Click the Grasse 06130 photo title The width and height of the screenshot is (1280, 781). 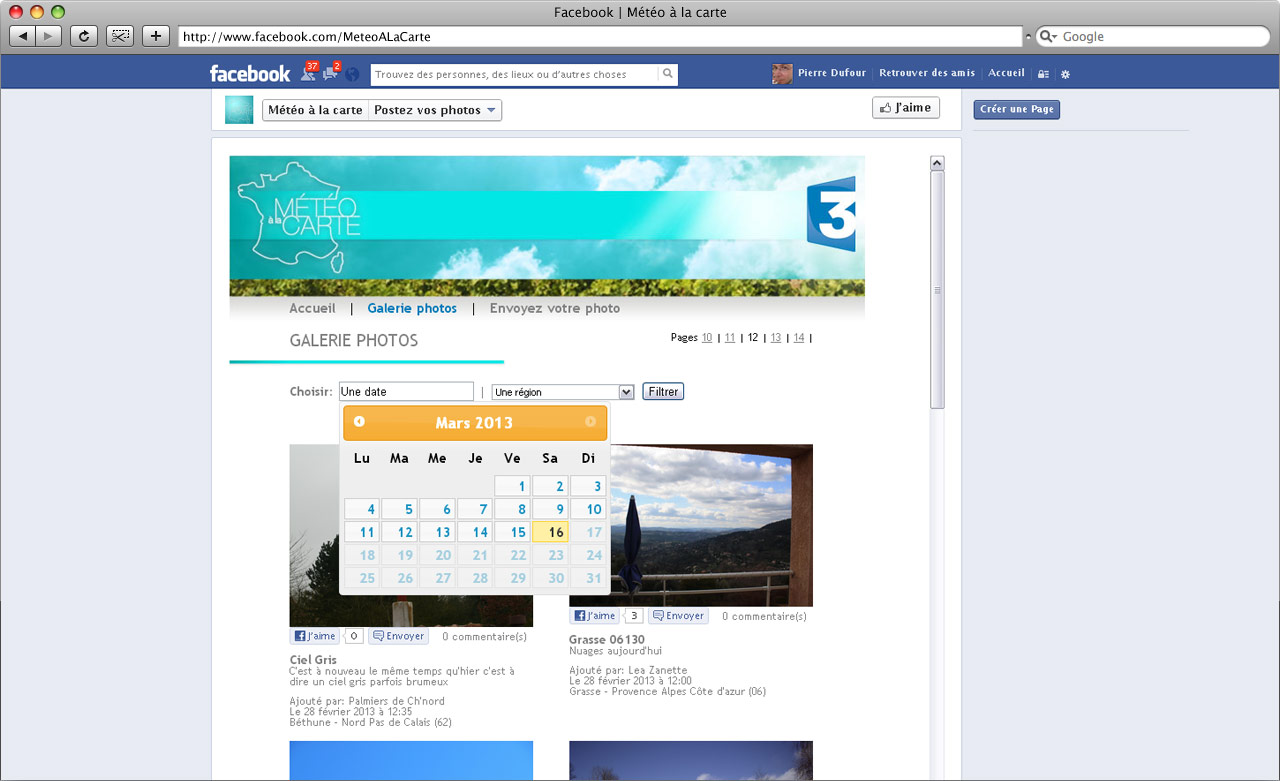coord(607,640)
